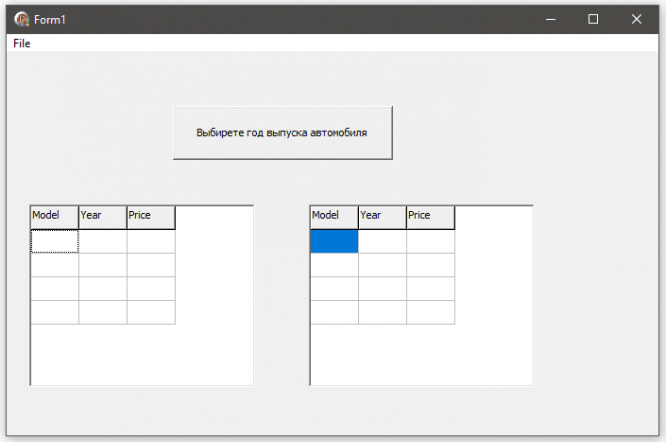
Task: Select the dotted-focus first Model cell in the left grid
Action: pyautogui.click(x=55, y=241)
